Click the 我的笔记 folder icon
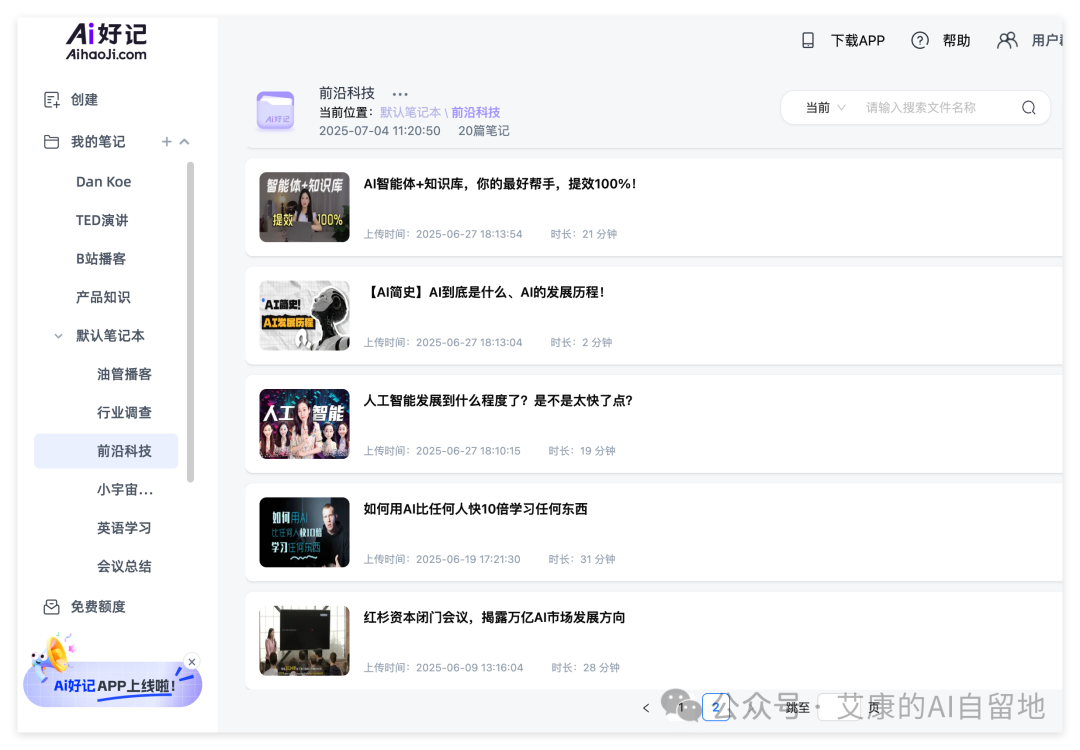This screenshot has width=1080, height=750. pos(51,141)
